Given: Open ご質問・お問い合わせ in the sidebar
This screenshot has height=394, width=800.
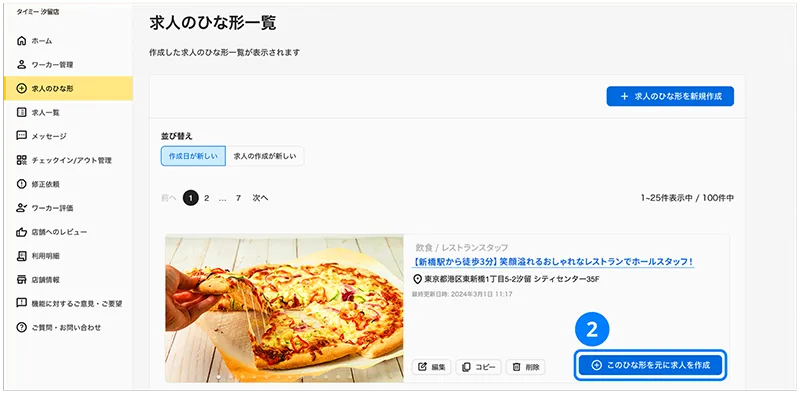Looking at the screenshot, I should coord(68,327).
